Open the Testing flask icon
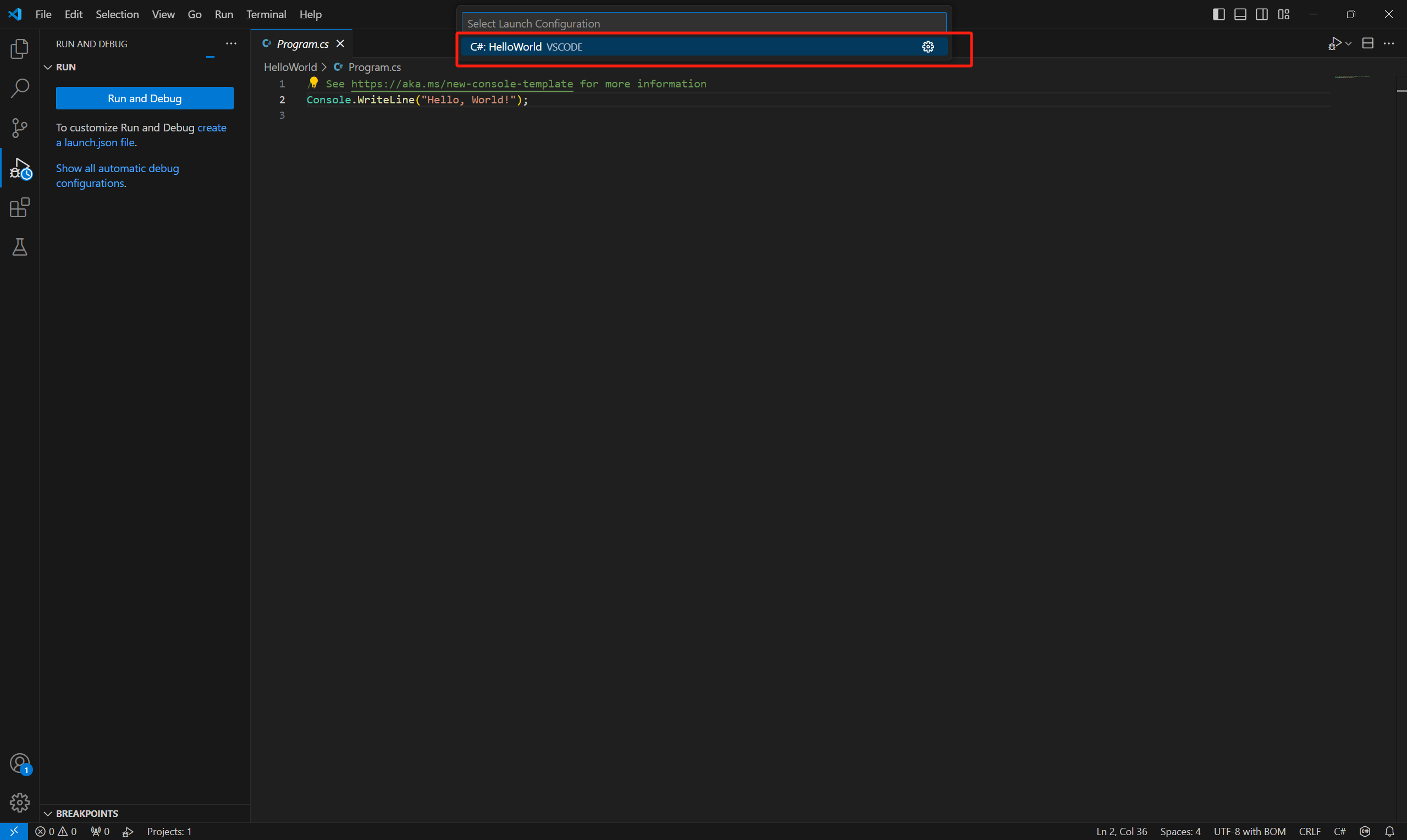The height and width of the screenshot is (840, 1407). (x=20, y=247)
